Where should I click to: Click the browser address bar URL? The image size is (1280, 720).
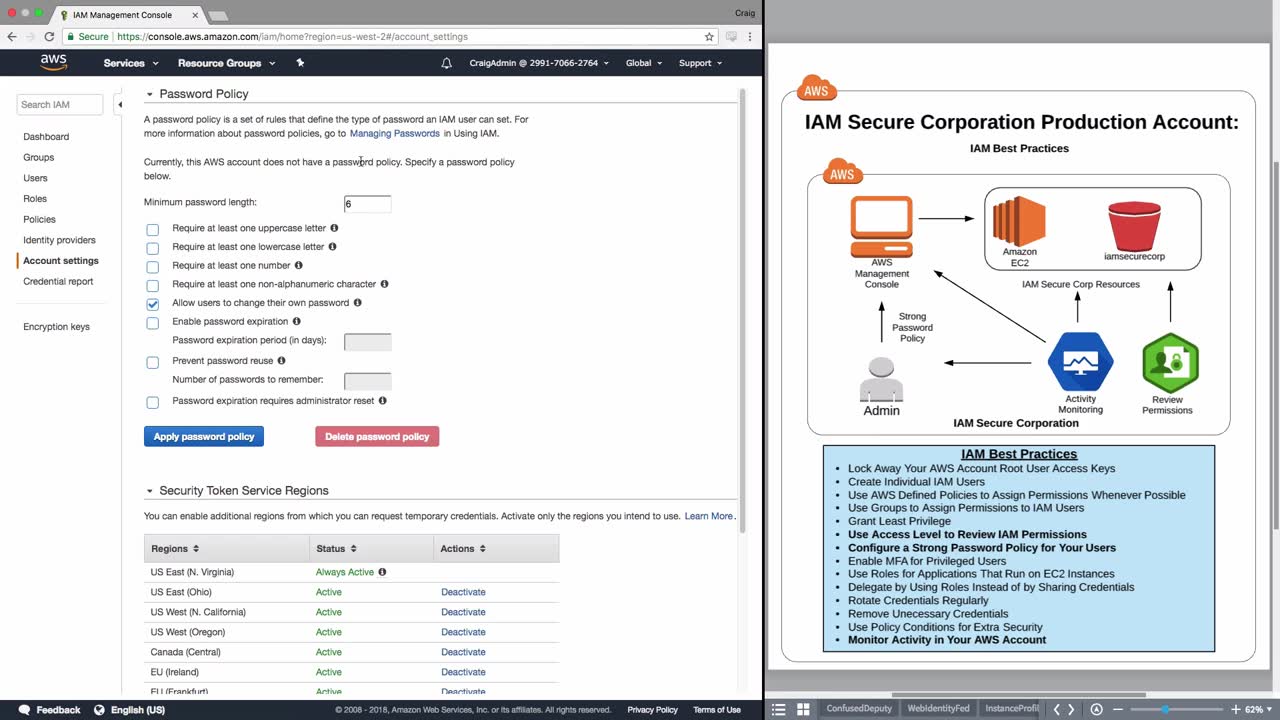point(292,37)
